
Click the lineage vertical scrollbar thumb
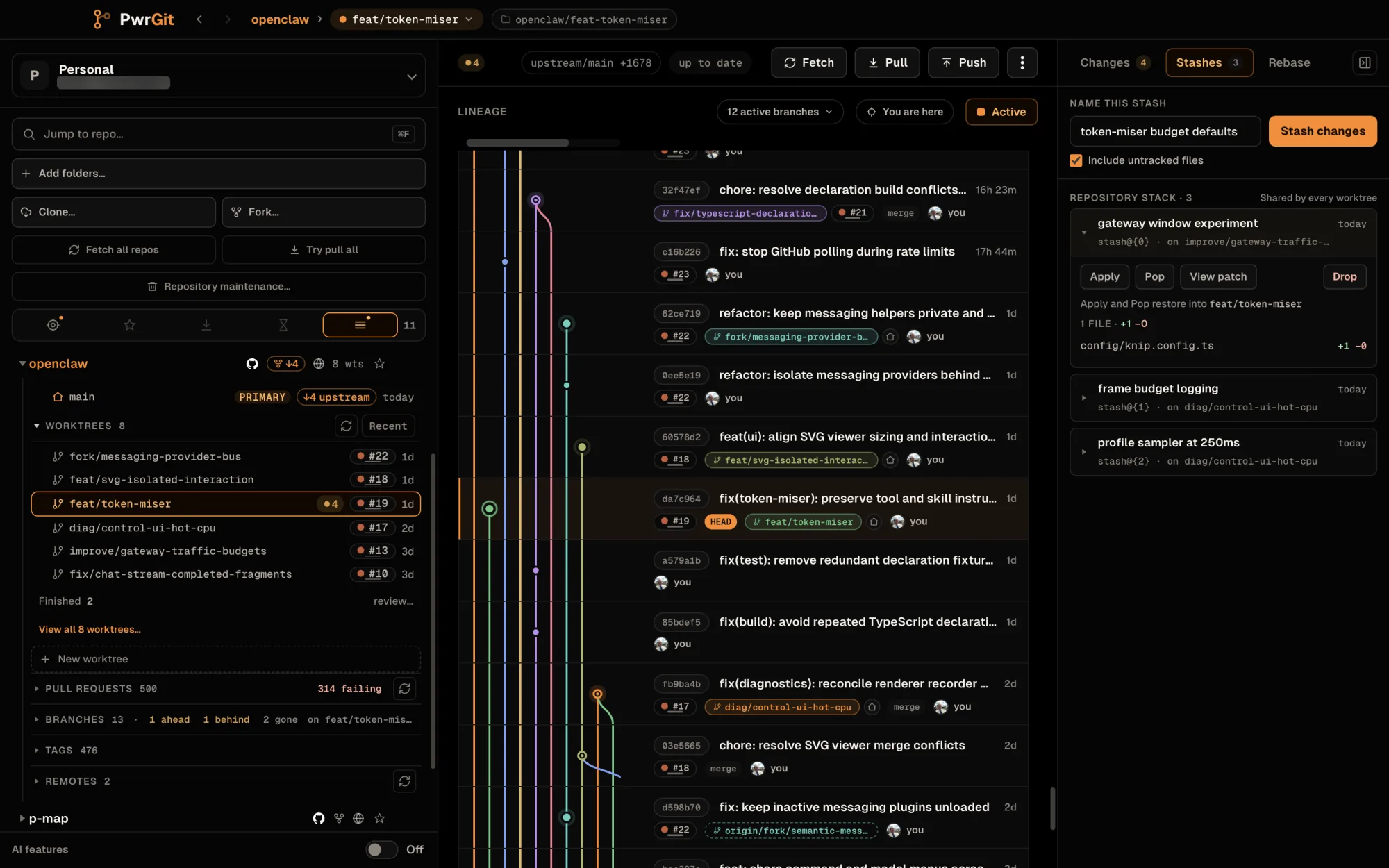1052,808
